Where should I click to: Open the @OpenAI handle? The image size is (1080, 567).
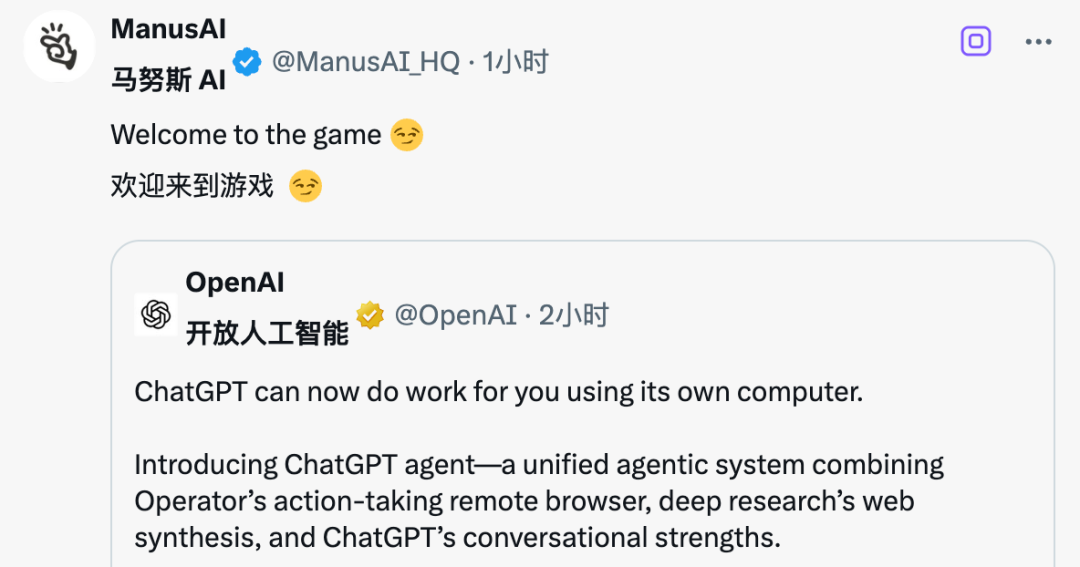point(455,316)
